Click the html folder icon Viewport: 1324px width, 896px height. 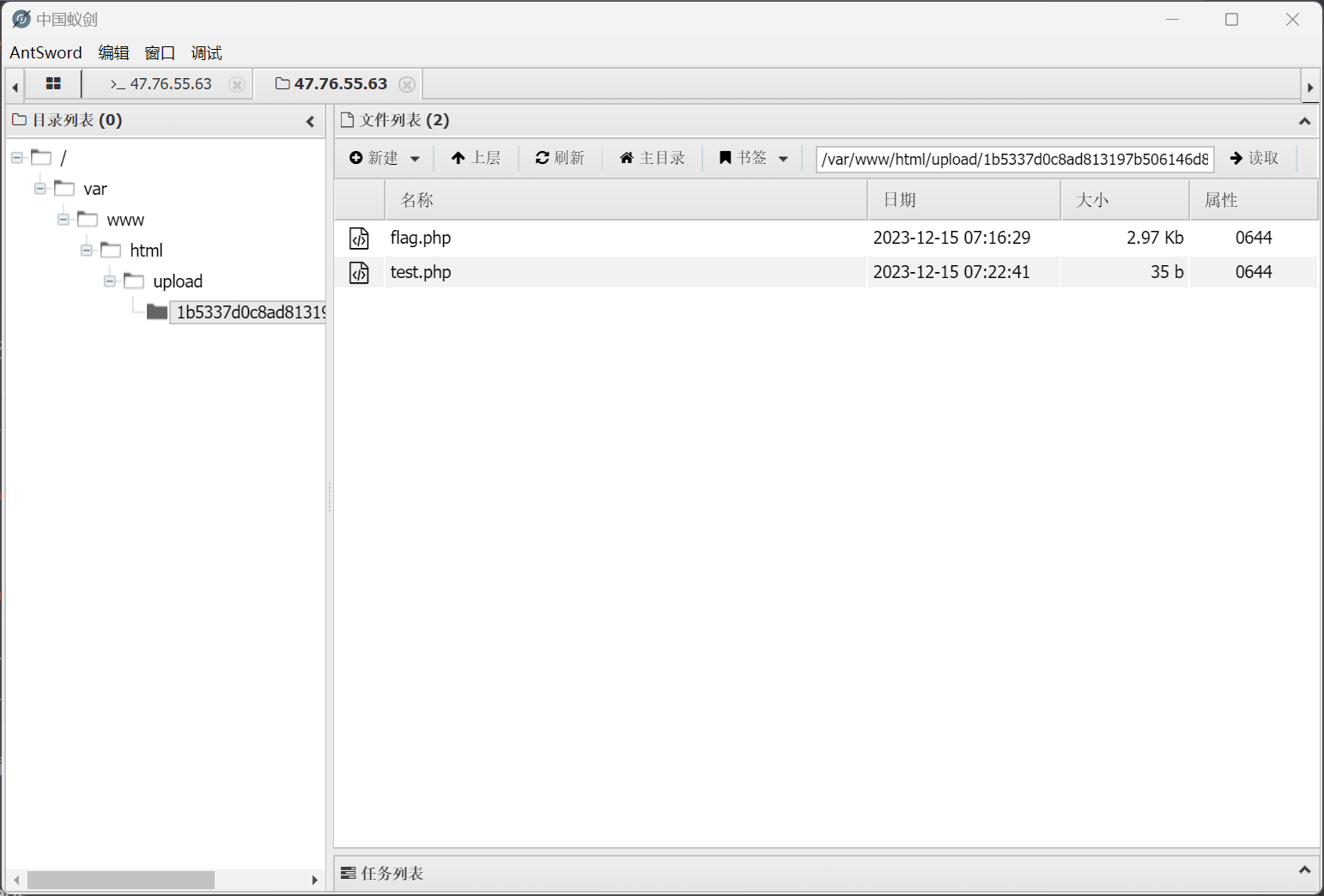coord(111,250)
